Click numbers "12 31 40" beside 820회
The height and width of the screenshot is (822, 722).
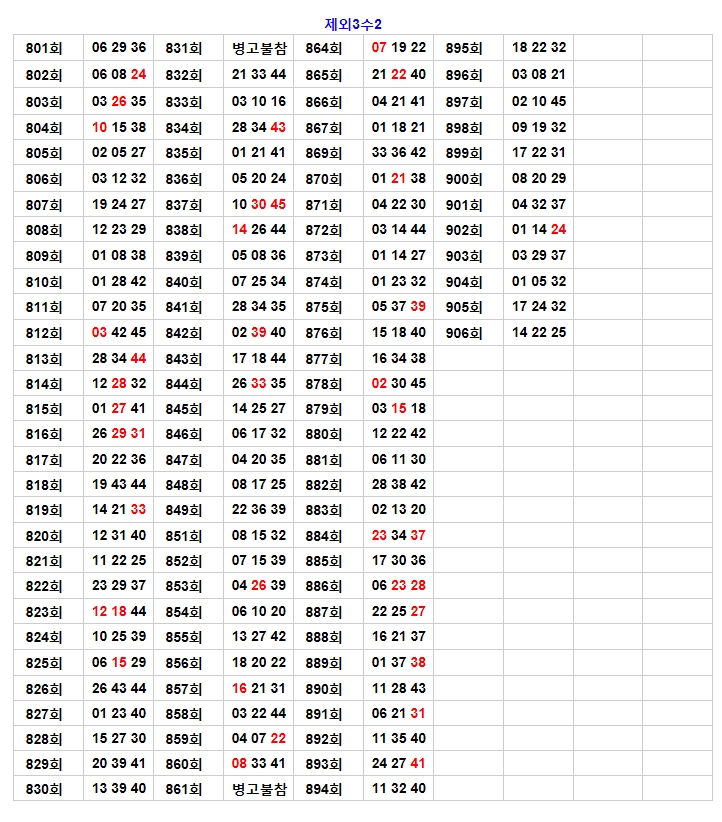(118, 536)
